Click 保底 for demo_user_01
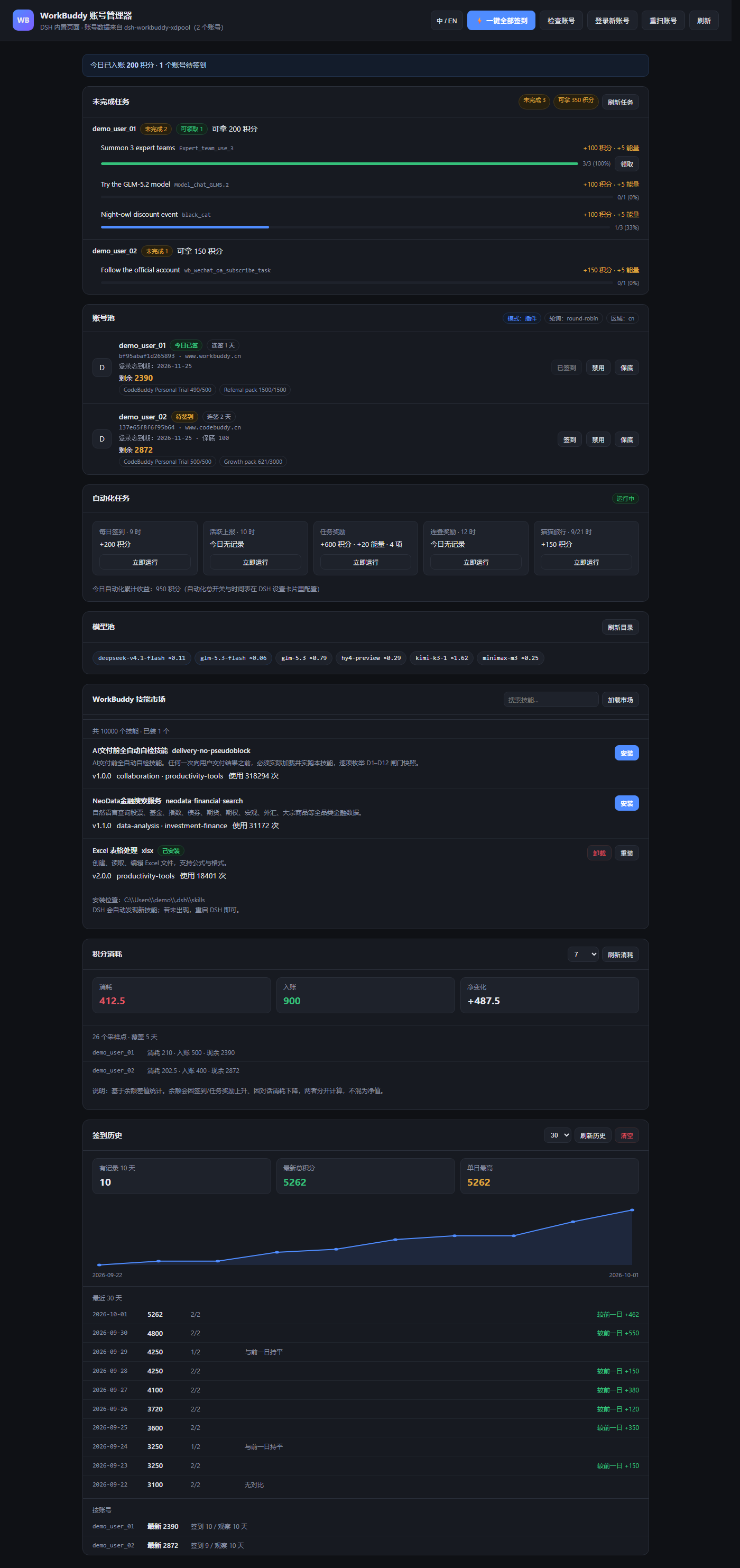Image resolution: width=740 pixels, height=1568 pixels. [627, 368]
